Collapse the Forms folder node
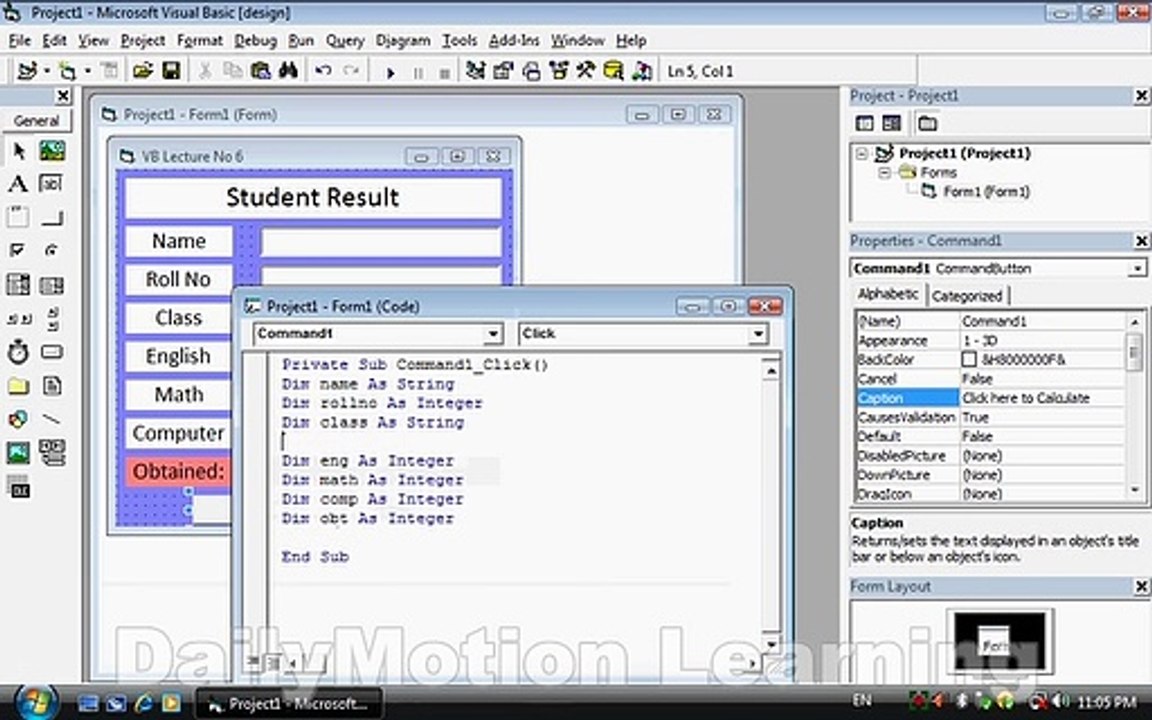 [x=885, y=173]
